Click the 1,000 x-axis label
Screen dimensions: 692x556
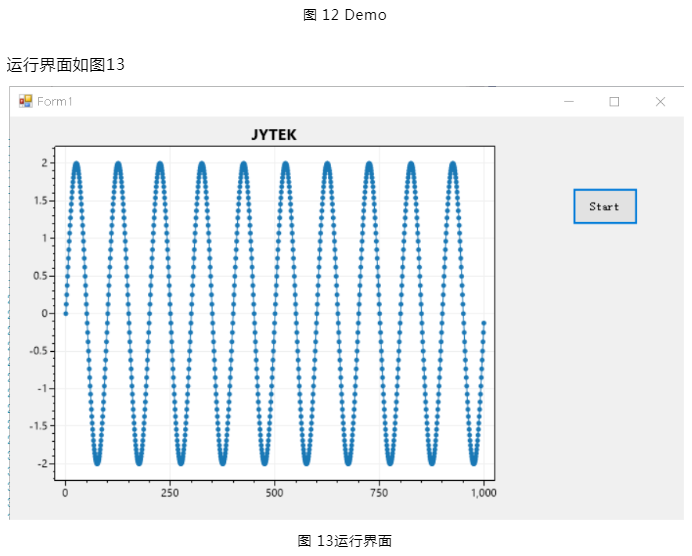pos(484,492)
